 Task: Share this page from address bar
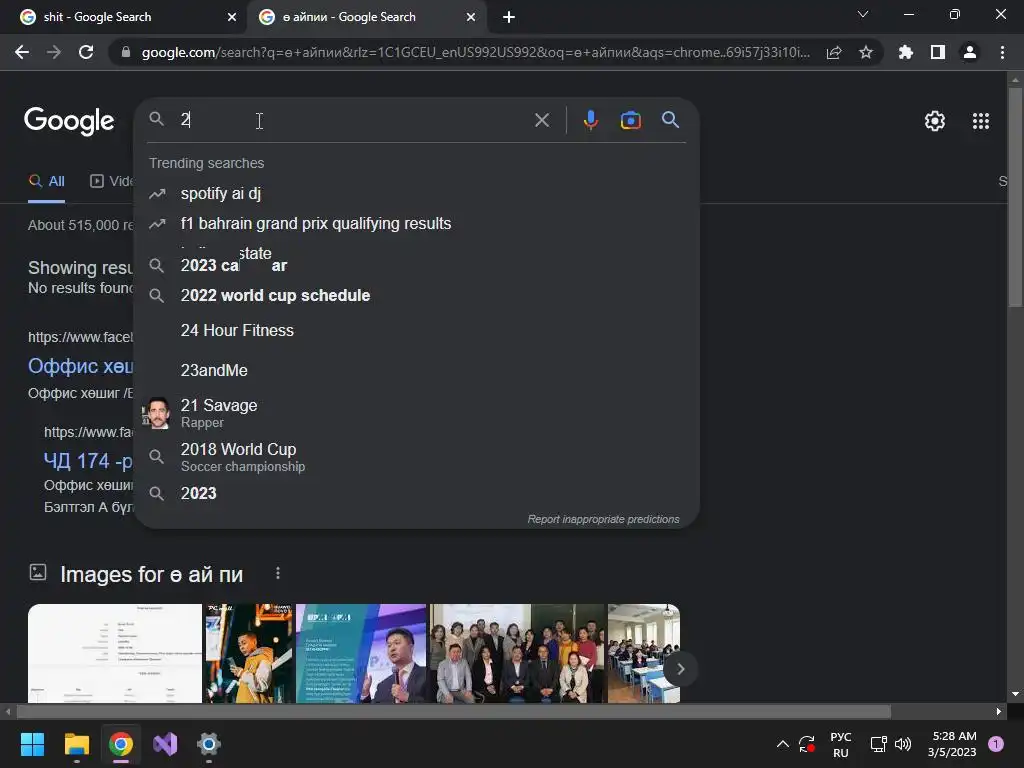click(x=834, y=52)
